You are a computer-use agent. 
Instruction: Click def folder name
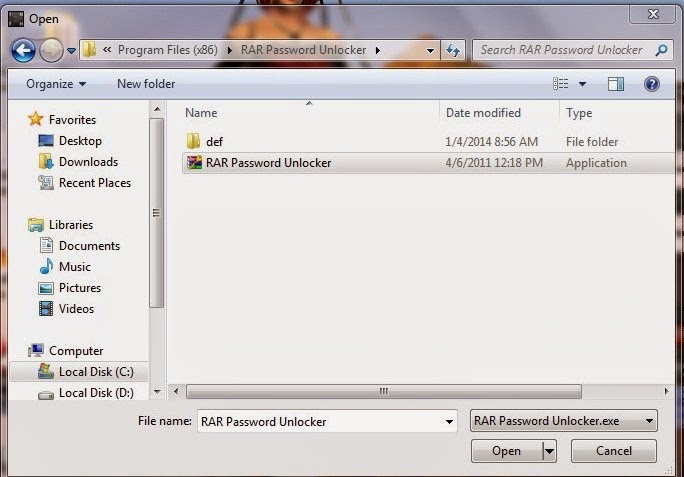(214, 142)
